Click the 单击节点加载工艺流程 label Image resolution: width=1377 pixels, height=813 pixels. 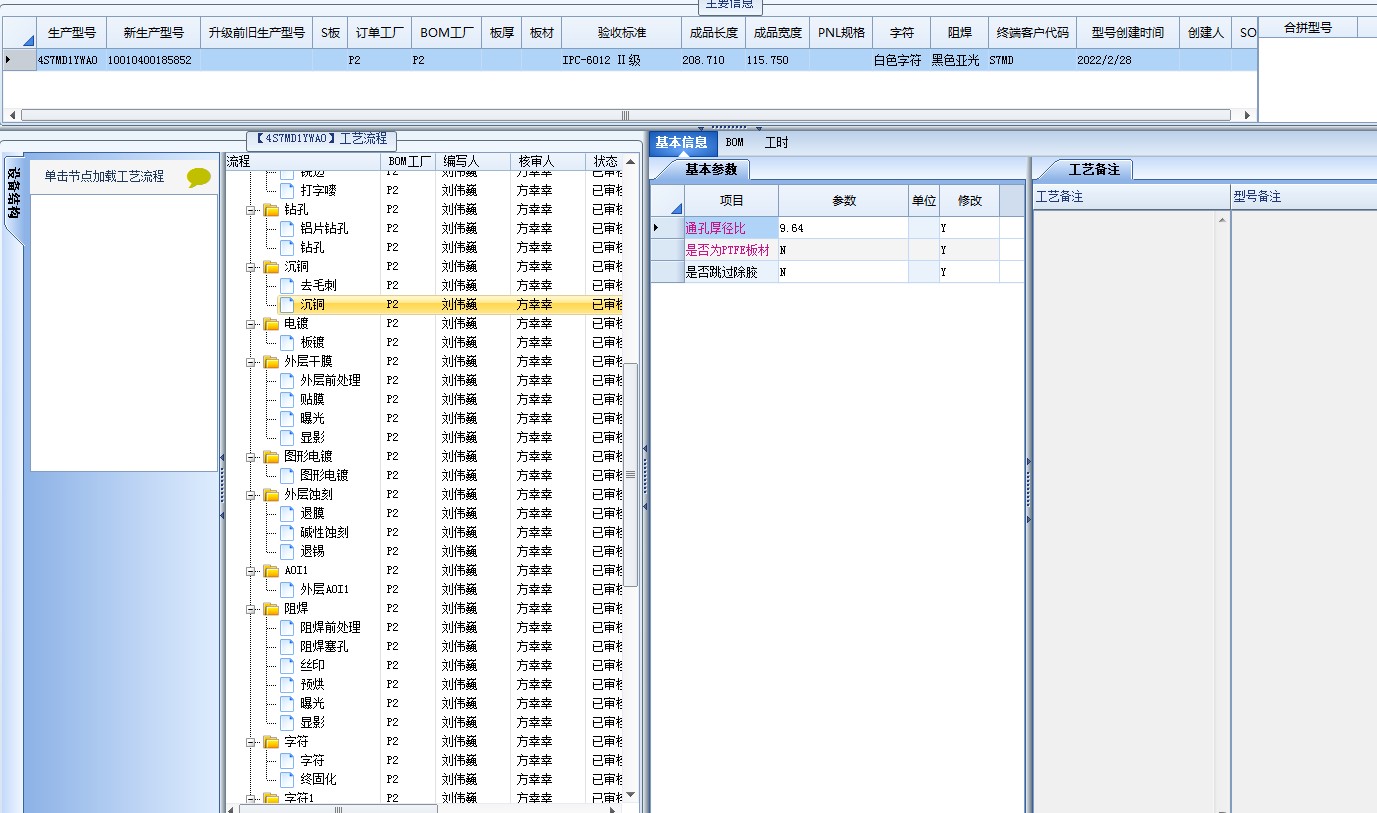104,177
